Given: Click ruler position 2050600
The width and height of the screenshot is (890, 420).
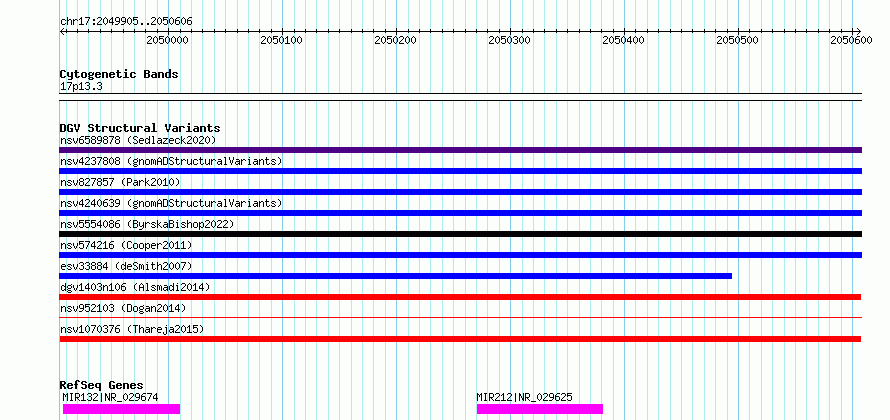Looking at the screenshot, I should click(851, 40).
